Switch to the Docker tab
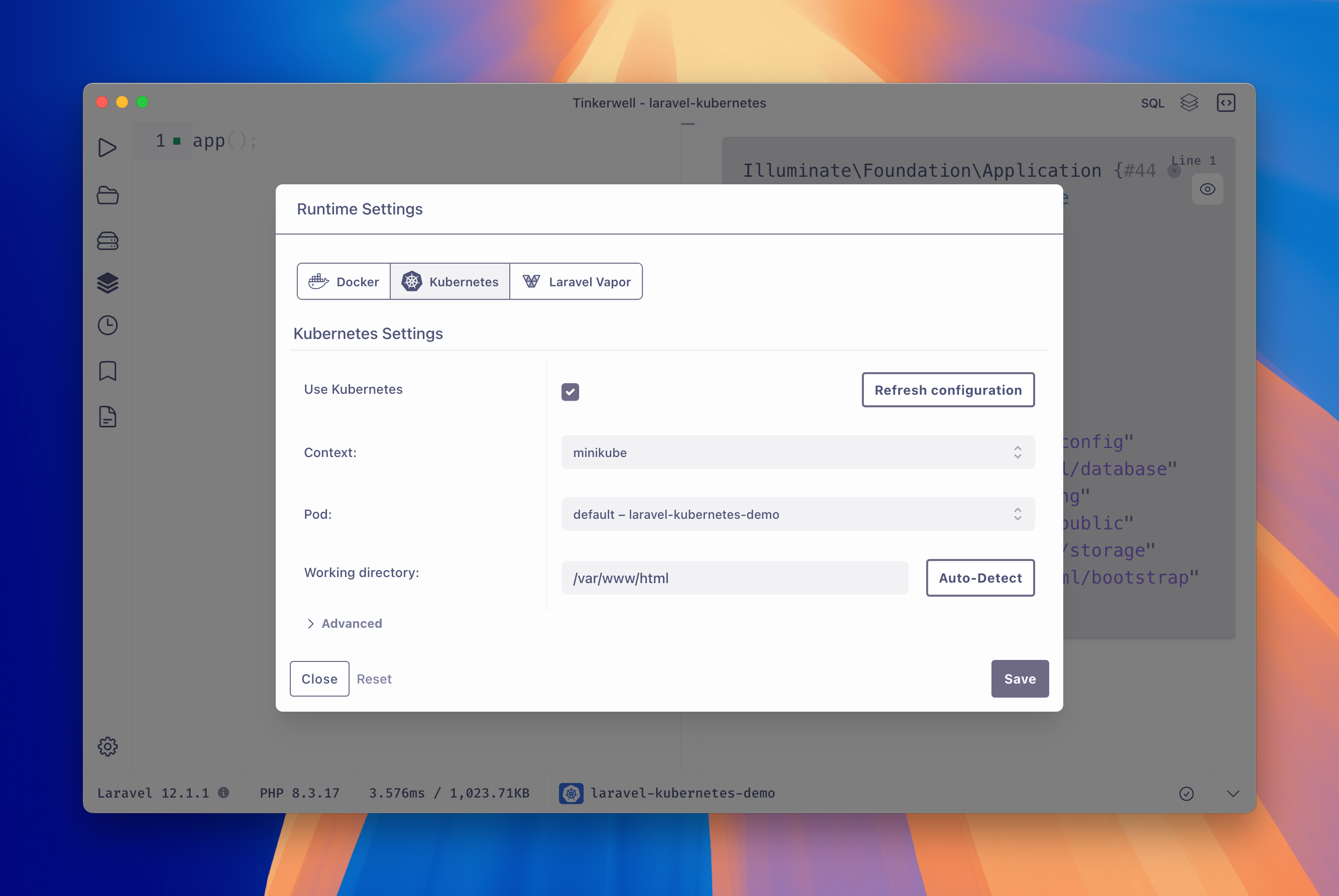 click(x=344, y=282)
